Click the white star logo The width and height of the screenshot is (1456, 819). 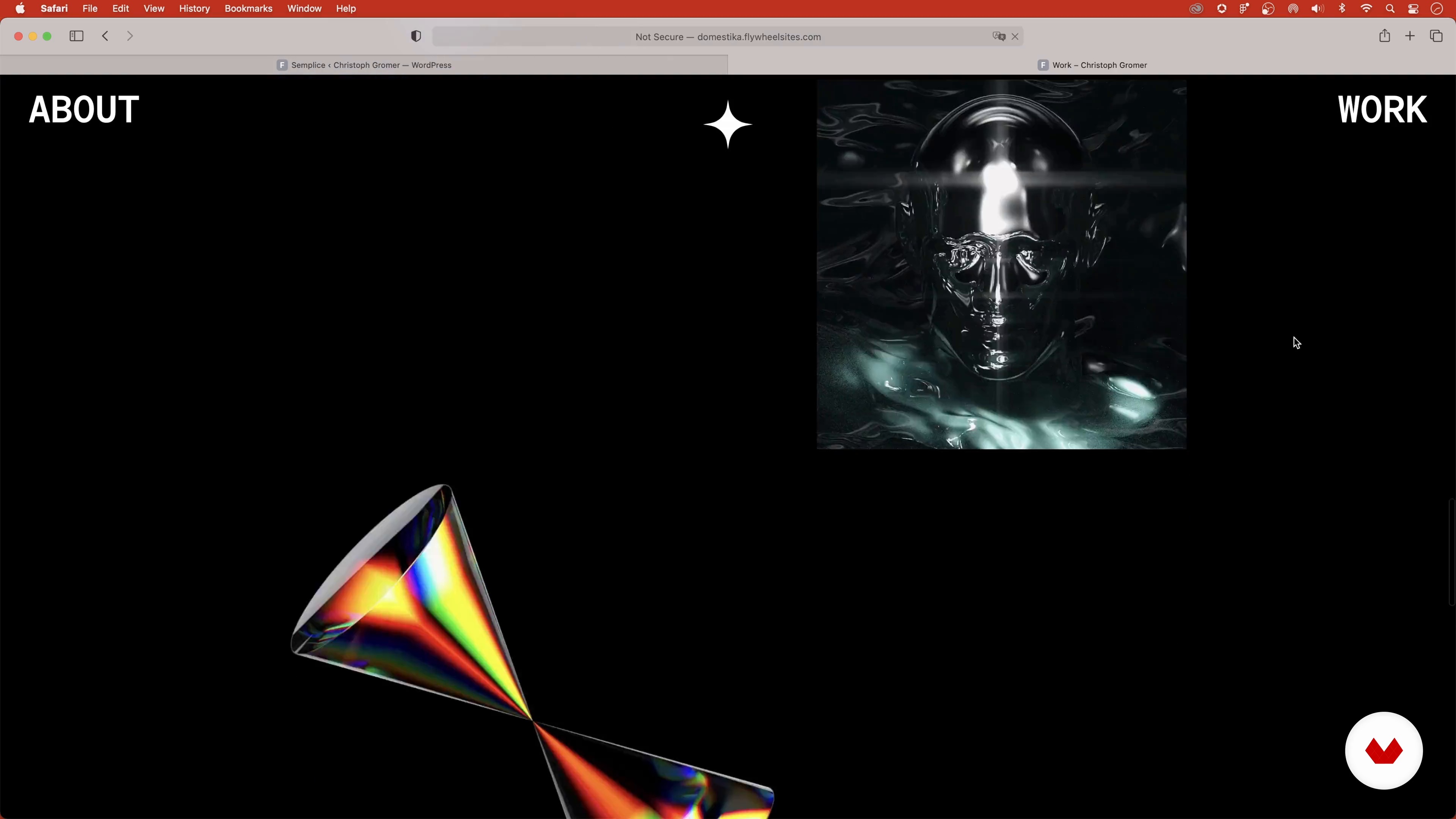tap(728, 124)
